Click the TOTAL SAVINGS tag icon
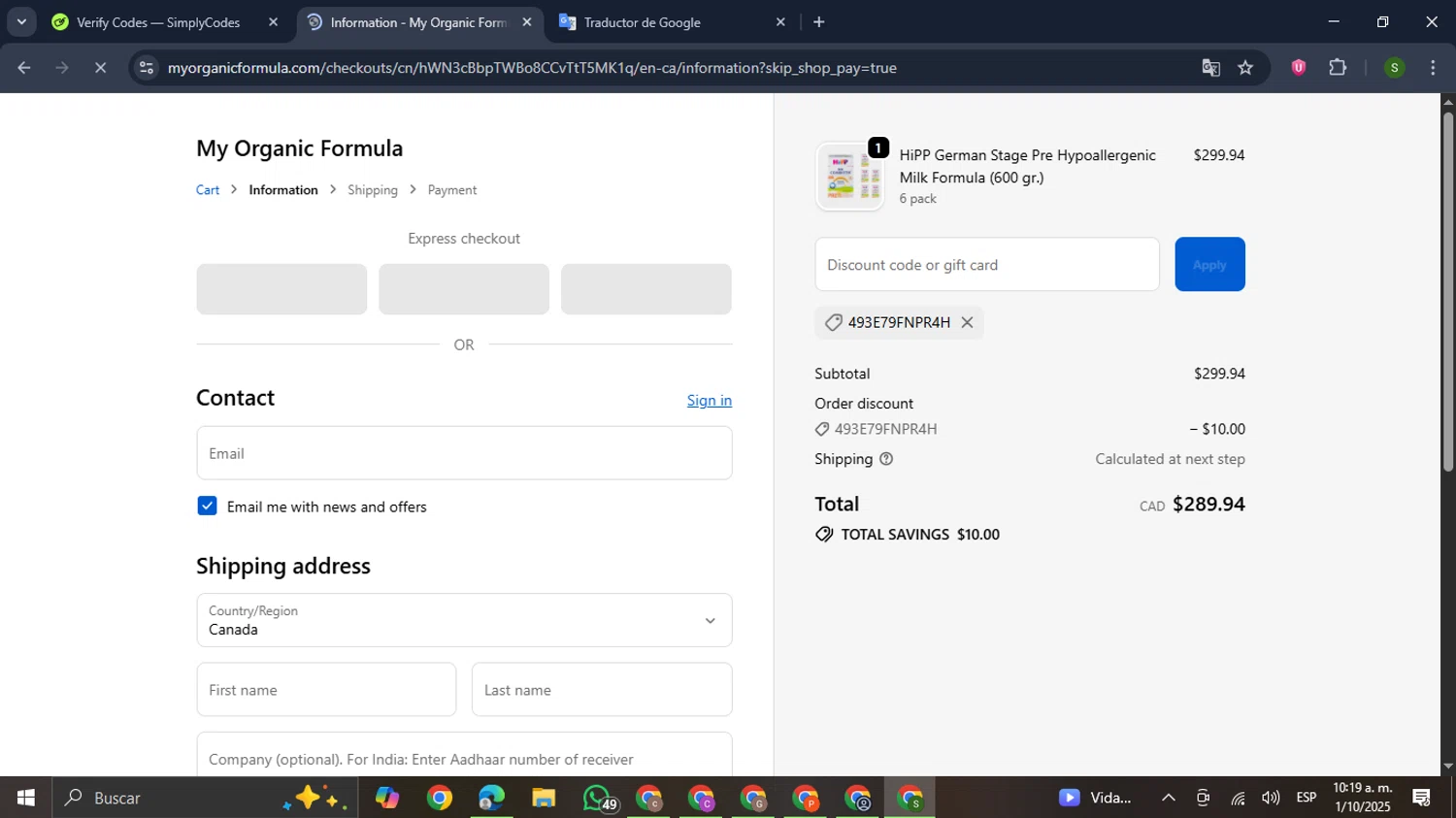This screenshot has height=818, width=1456. tap(824, 535)
